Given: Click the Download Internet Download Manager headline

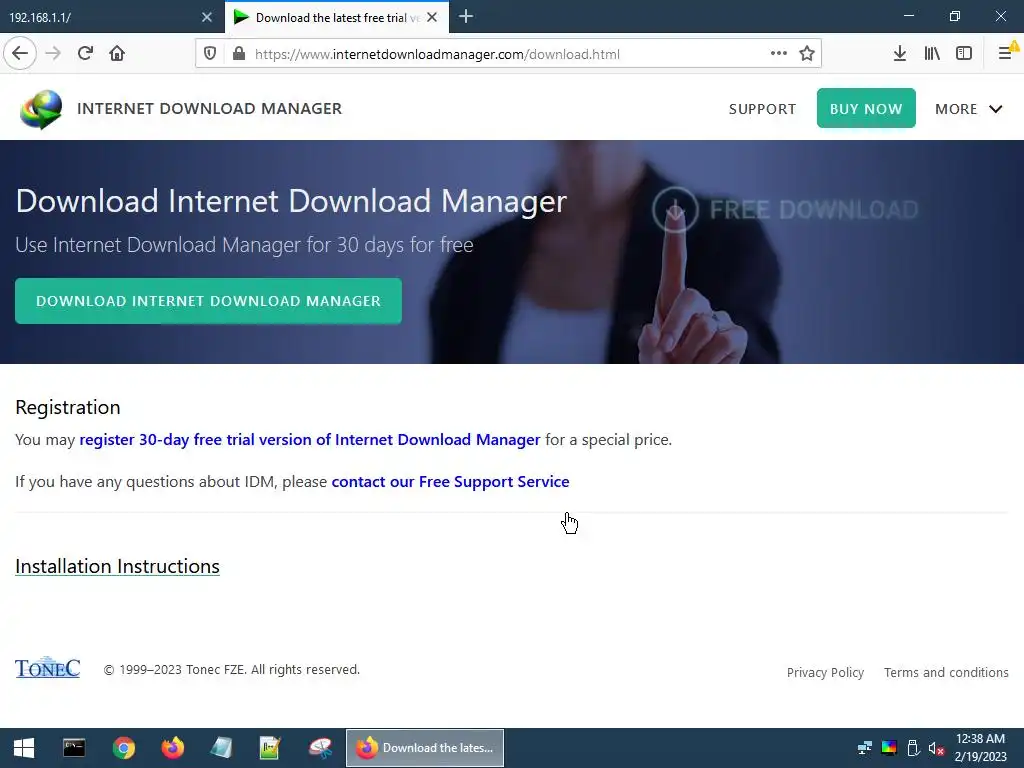Looking at the screenshot, I should coord(291,201).
